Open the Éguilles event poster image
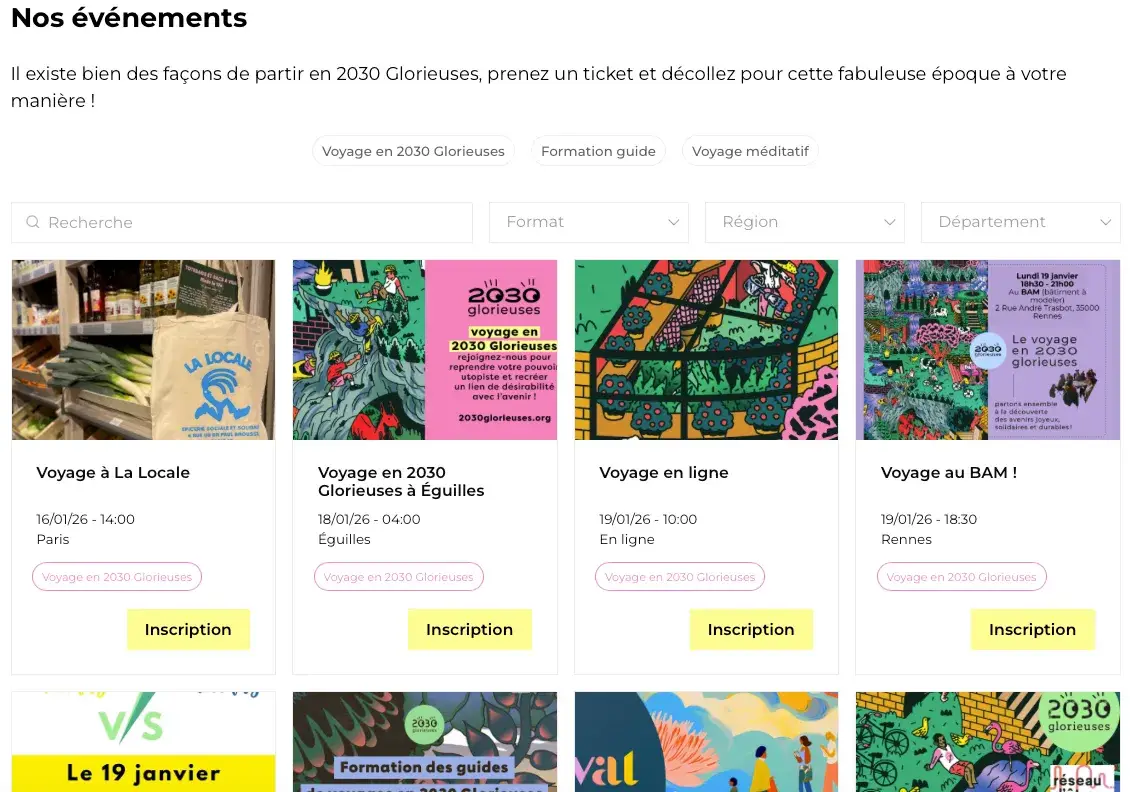1130x792 pixels. click(x=424, y=350)
